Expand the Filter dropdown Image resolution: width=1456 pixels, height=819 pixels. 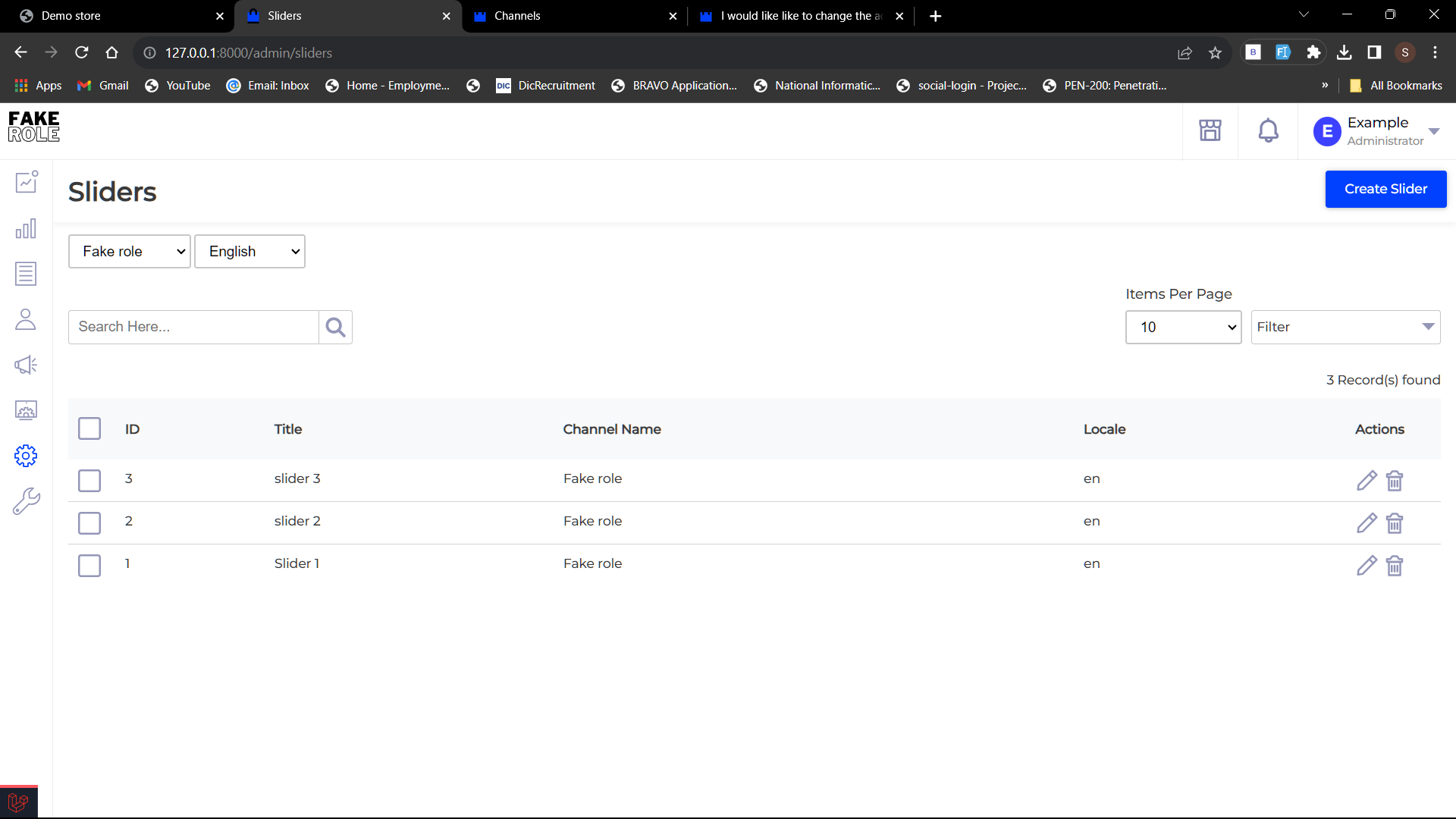pyautogui.click(x=1345, y=327)
